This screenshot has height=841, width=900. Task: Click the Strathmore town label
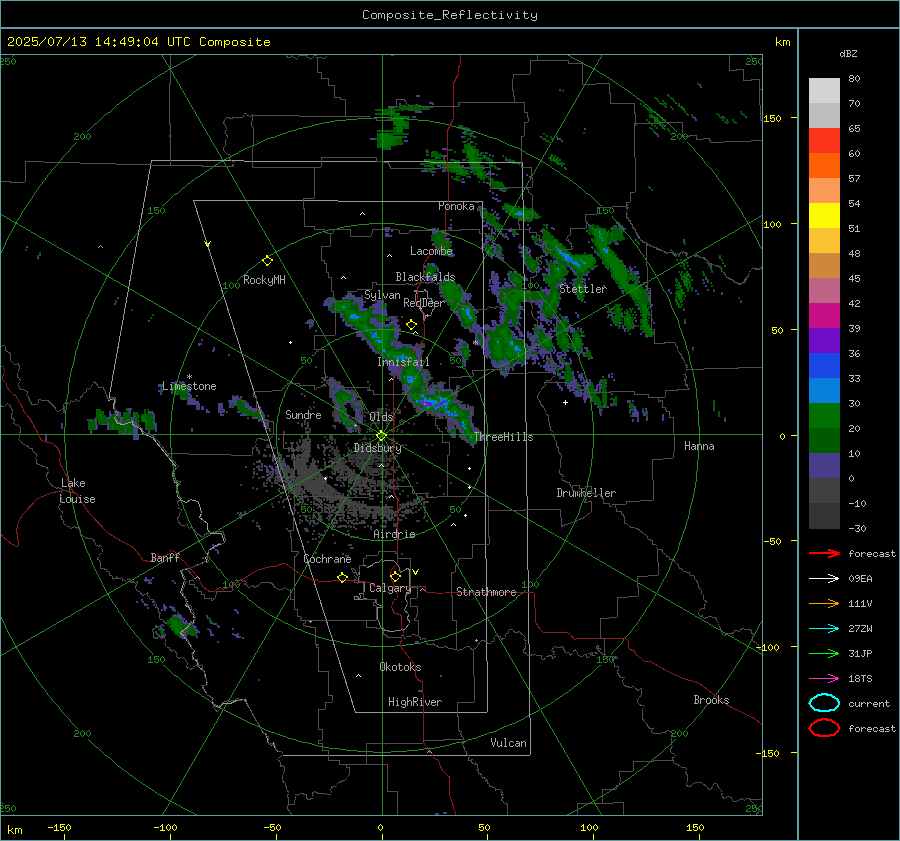(486, 592)
